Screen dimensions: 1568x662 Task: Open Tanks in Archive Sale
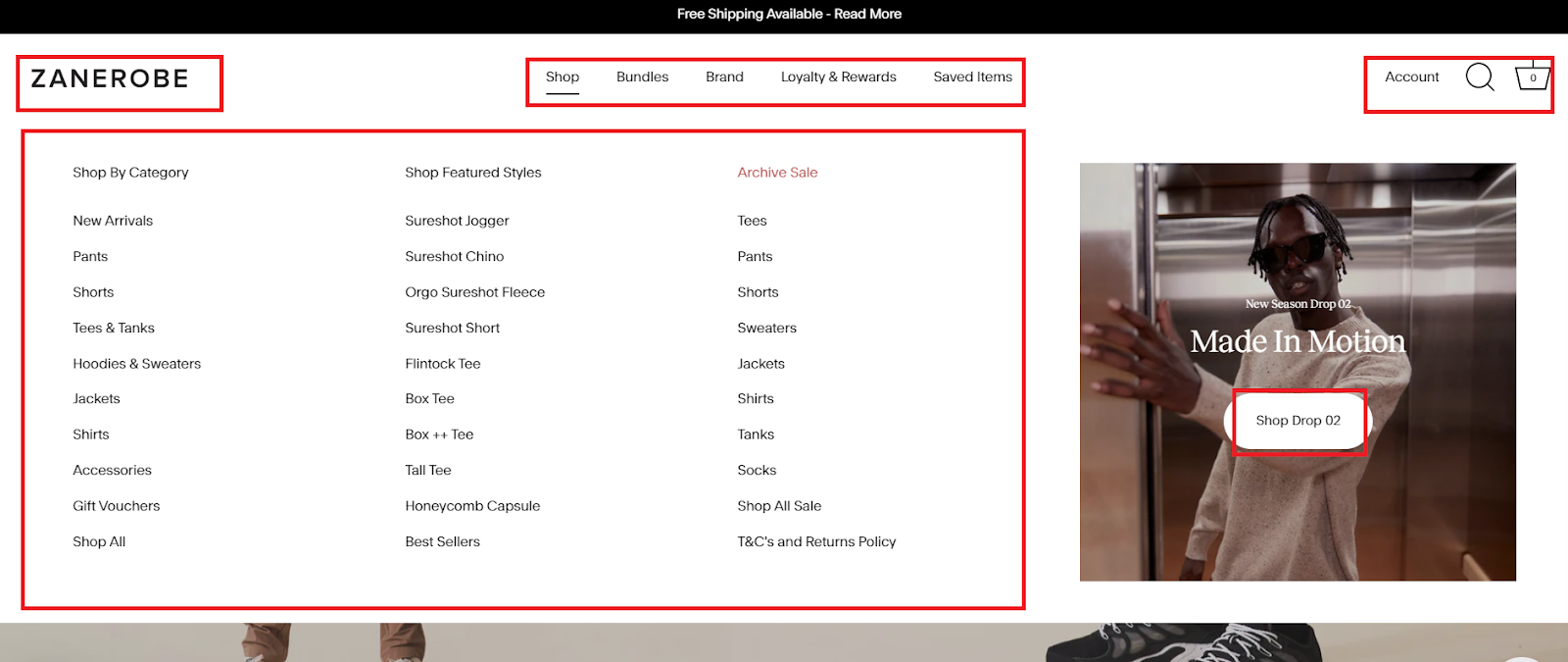point(756,434)
